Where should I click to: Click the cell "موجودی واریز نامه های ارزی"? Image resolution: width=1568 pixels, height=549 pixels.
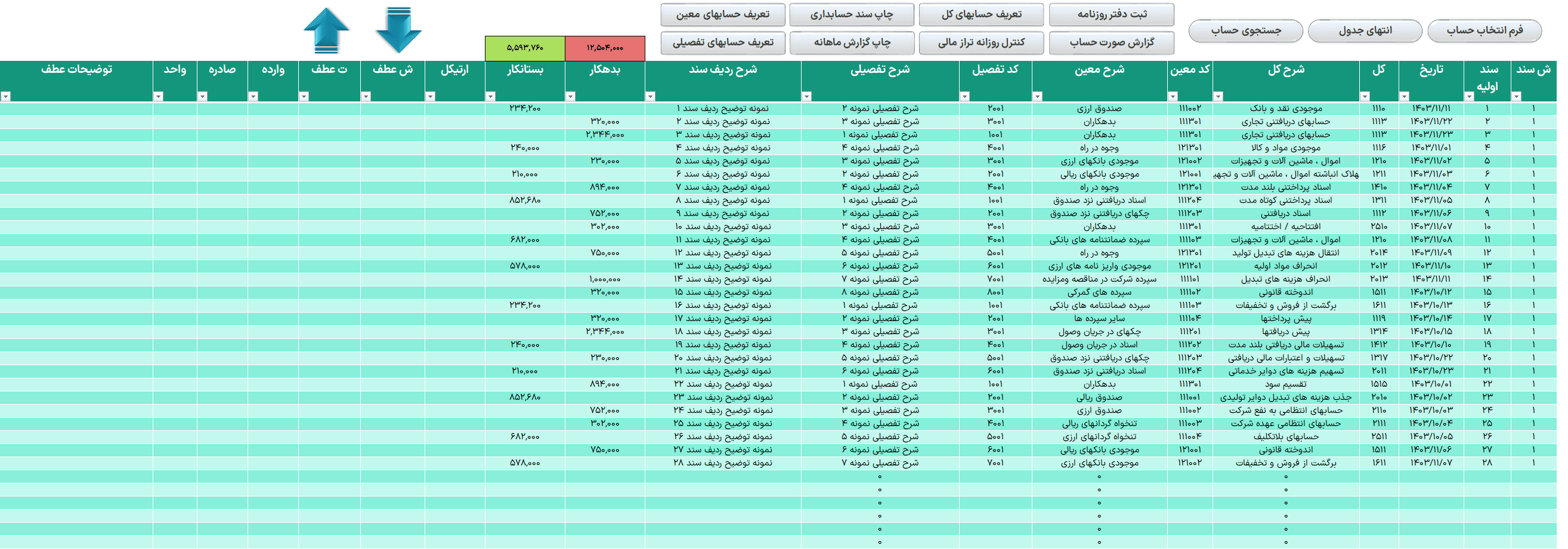[x=1099, y=266]
